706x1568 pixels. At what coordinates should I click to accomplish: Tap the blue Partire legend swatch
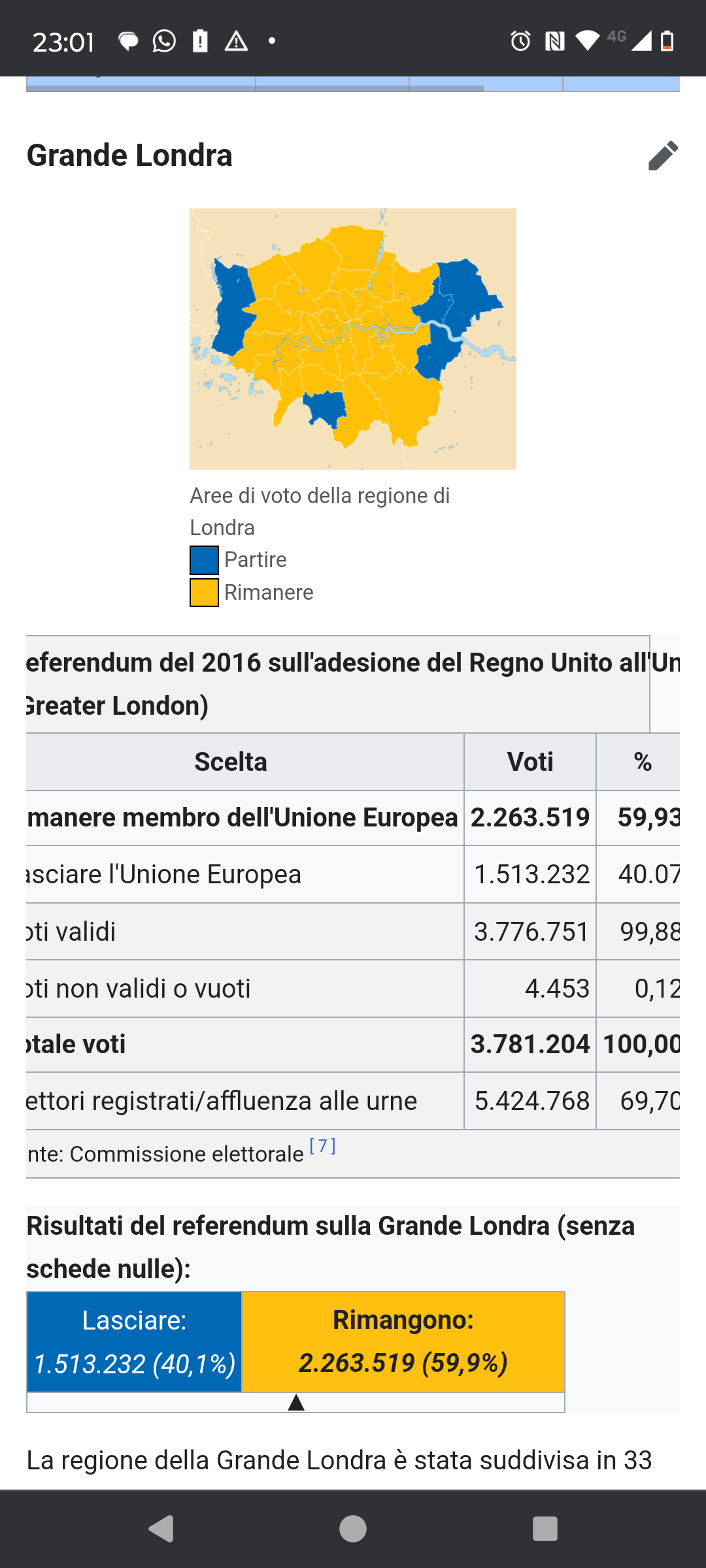pyautogui.click(x=204, y=560)
